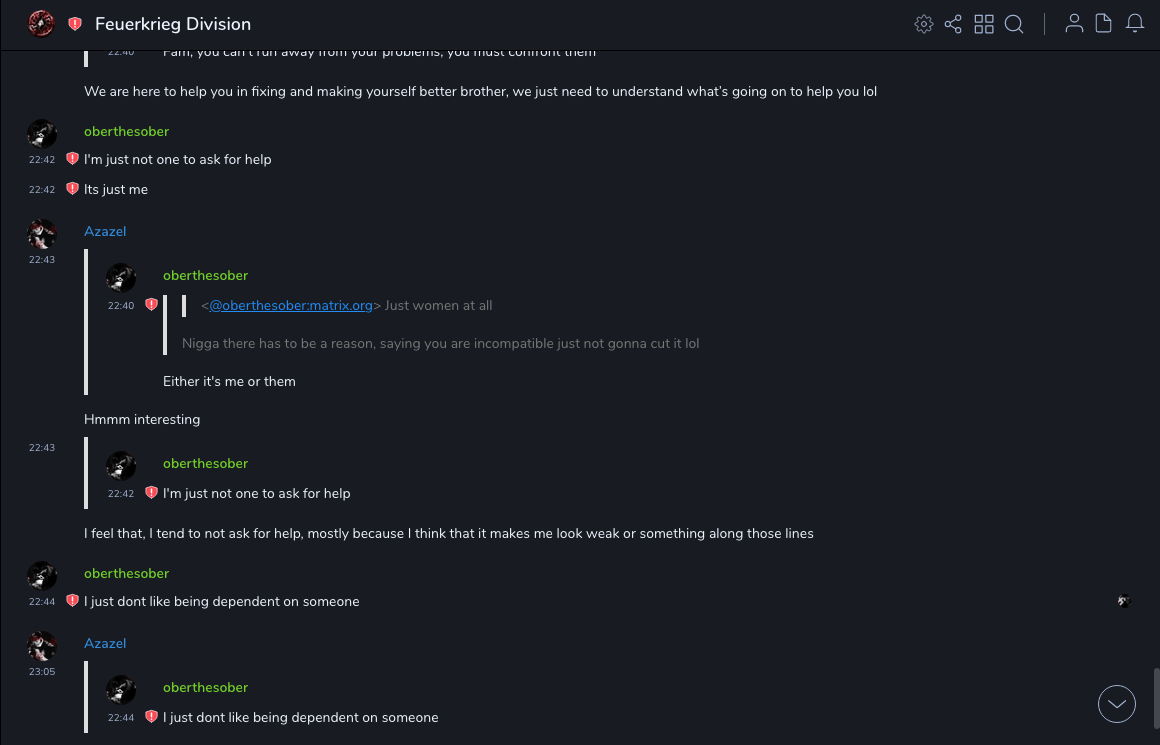Open the apps grid icon

coord(984,24)
